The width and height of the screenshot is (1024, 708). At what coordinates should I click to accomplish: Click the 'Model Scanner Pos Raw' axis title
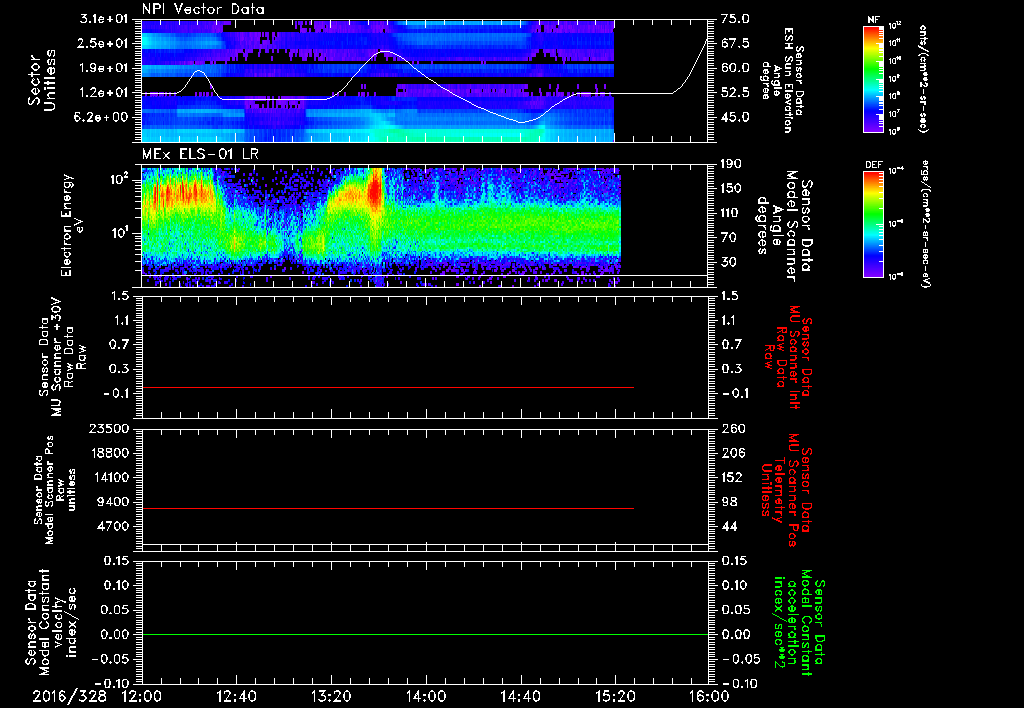pyautogui.click(x=56, y=490)
